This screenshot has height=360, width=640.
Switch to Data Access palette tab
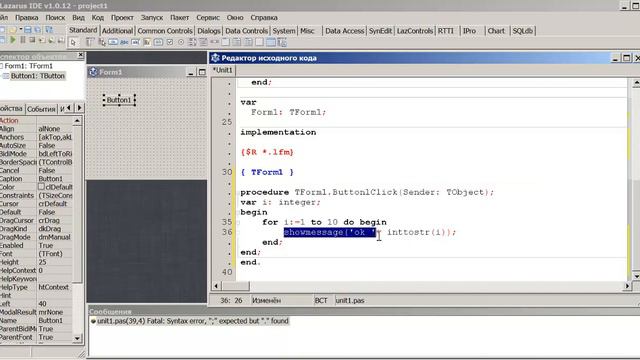coord(344,31)
